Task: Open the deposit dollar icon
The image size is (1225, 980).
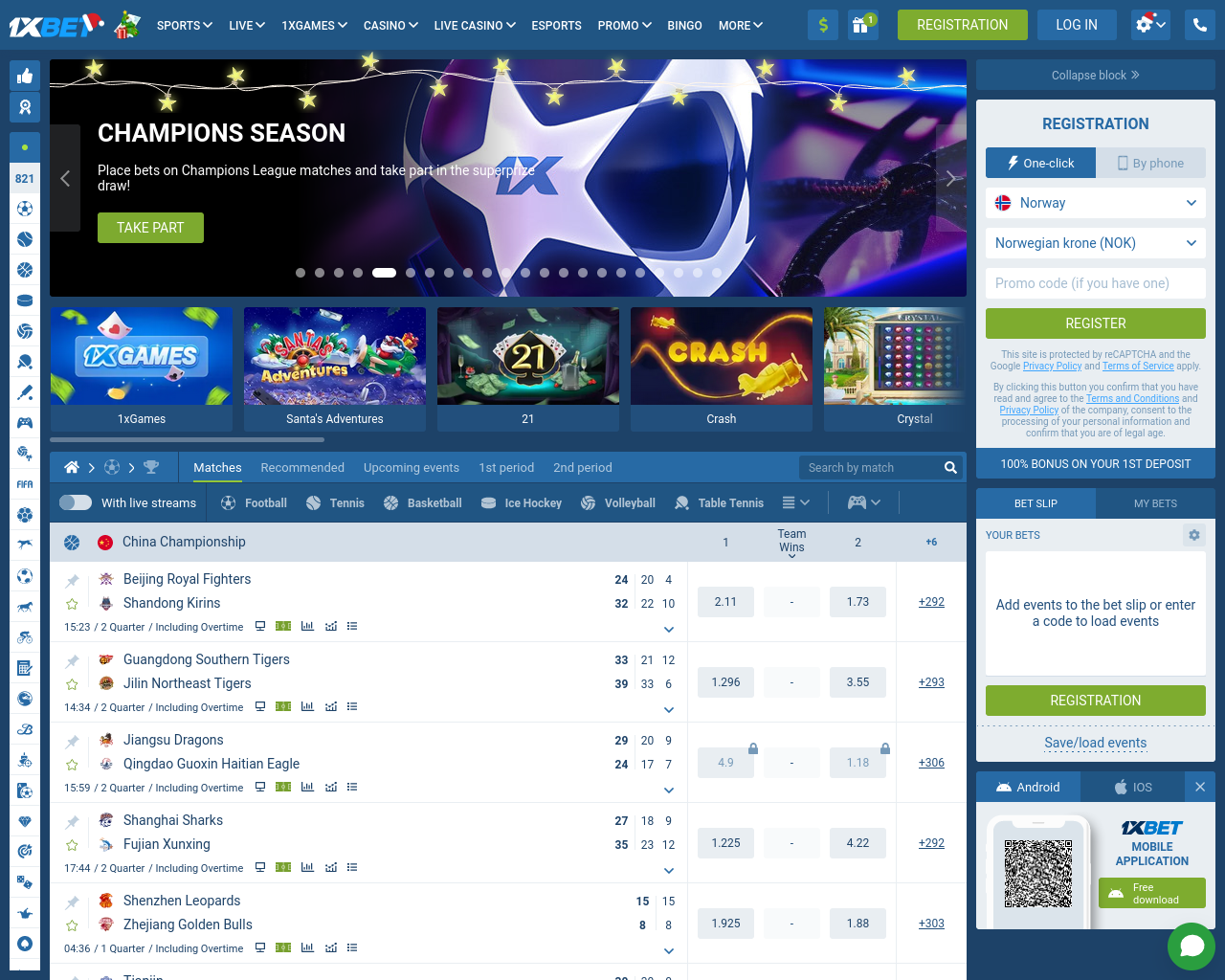Action: (823, 25)
